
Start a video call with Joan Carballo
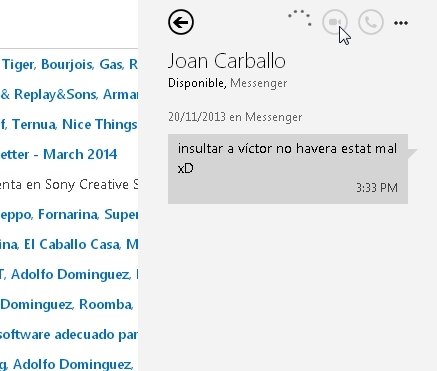(x=335, y=22)
